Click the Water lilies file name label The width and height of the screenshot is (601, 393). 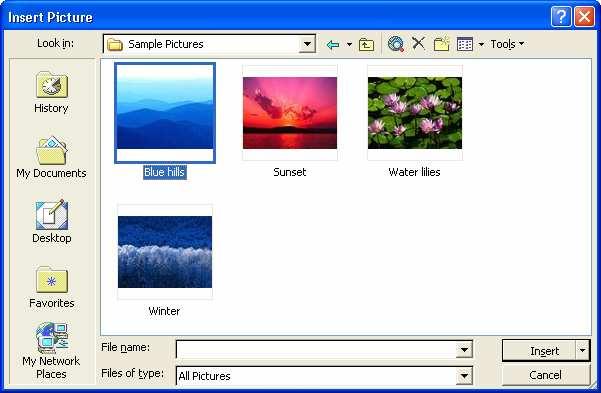coord(414,172)
